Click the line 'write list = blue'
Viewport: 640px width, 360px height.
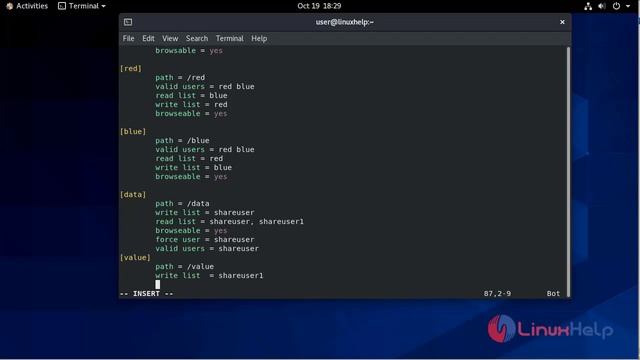193,167
